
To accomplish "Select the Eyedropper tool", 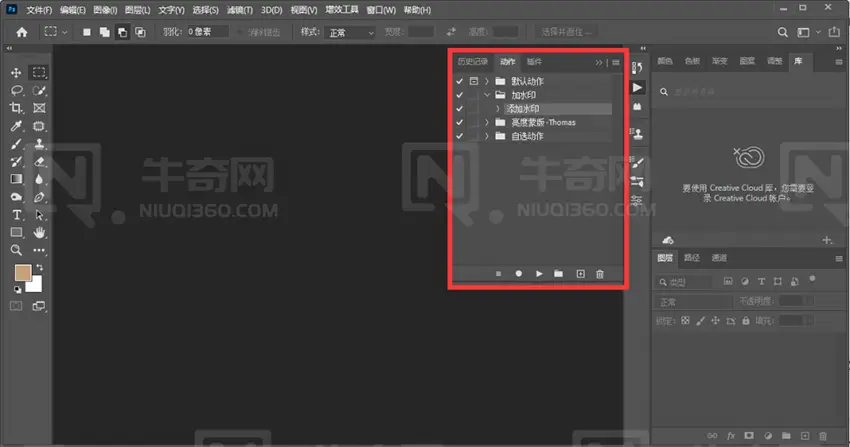I will pos(16,126).
